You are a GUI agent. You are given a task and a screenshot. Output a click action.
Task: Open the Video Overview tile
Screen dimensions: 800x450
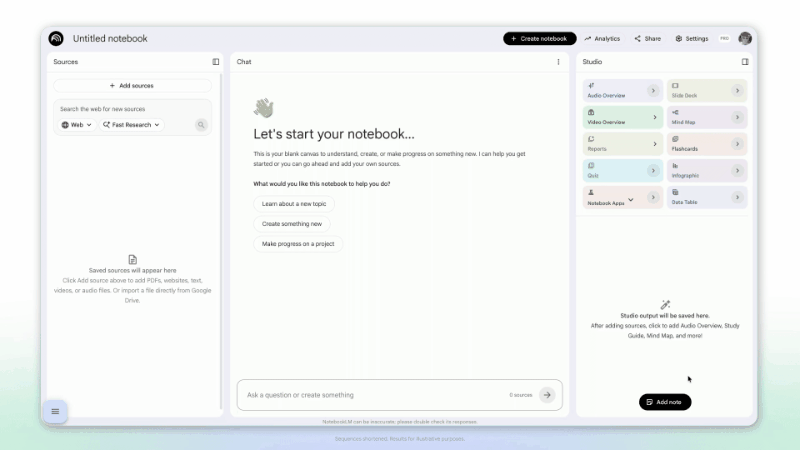click(622, 117)
